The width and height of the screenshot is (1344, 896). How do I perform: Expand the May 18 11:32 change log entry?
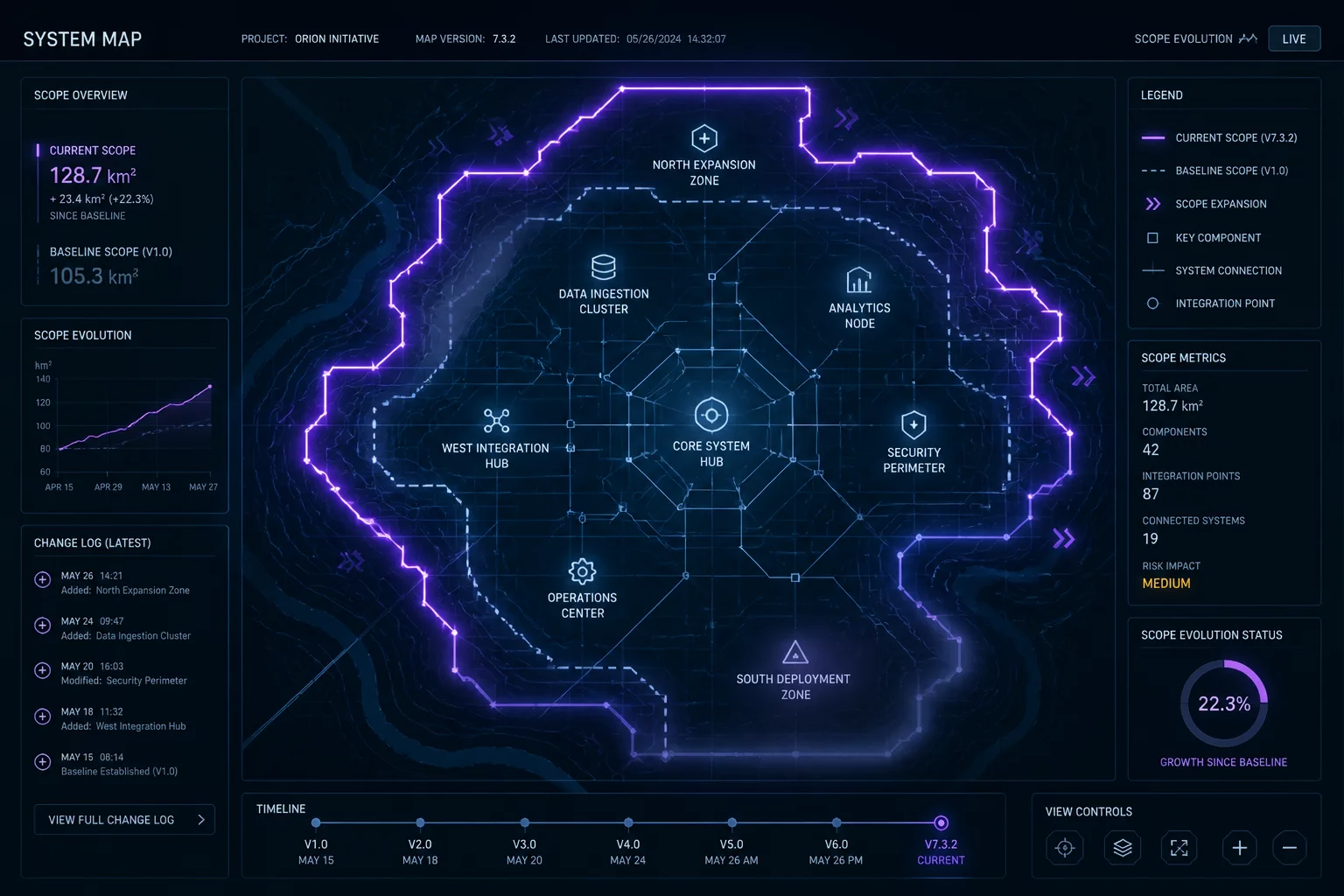pyautogui.click(x=42, y=716)
